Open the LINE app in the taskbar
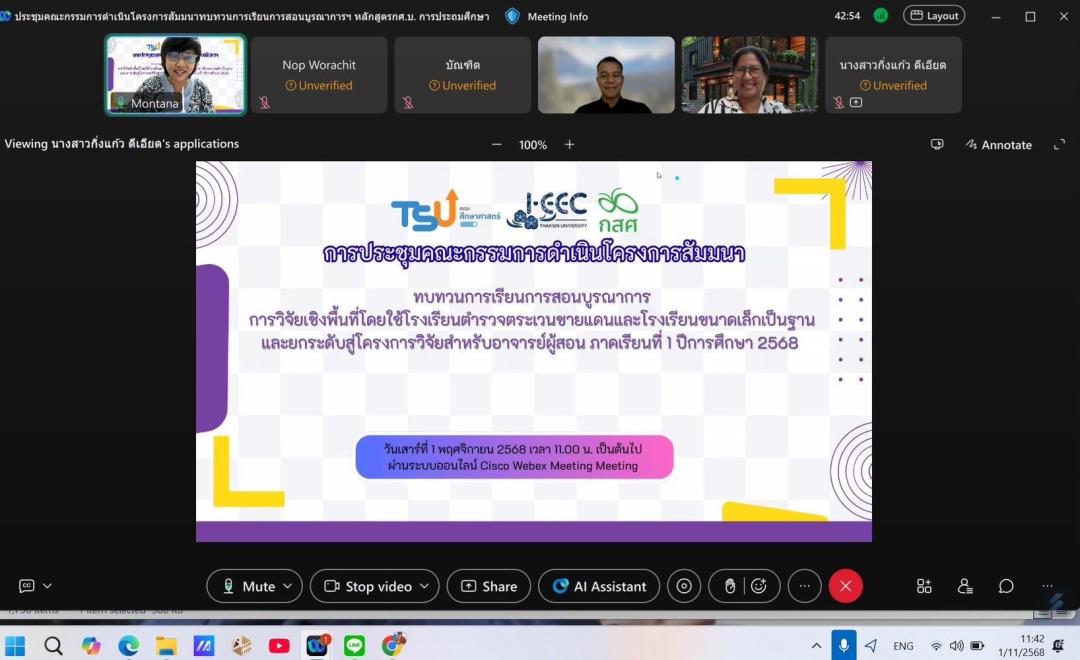The height and width of the screenshot is (660, 1080). pos(355,646)
